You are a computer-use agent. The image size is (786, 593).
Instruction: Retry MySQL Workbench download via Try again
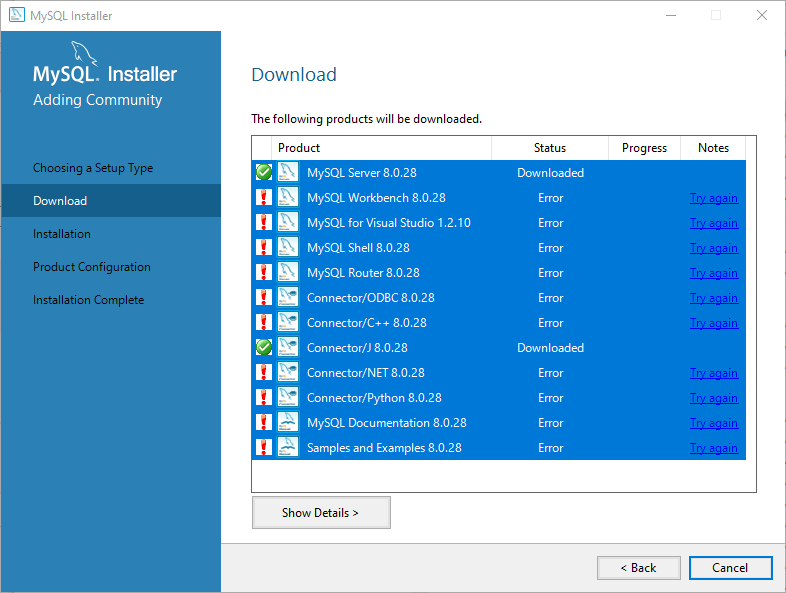click(x=714, y=198)
